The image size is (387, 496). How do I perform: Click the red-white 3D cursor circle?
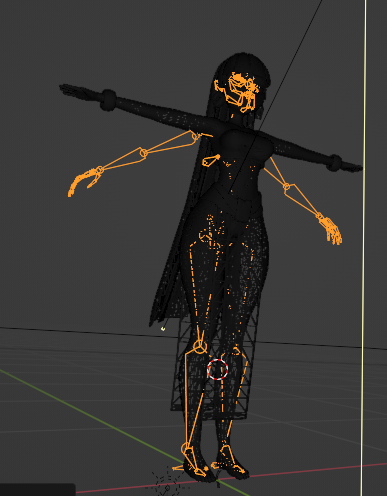coord(217,369)
